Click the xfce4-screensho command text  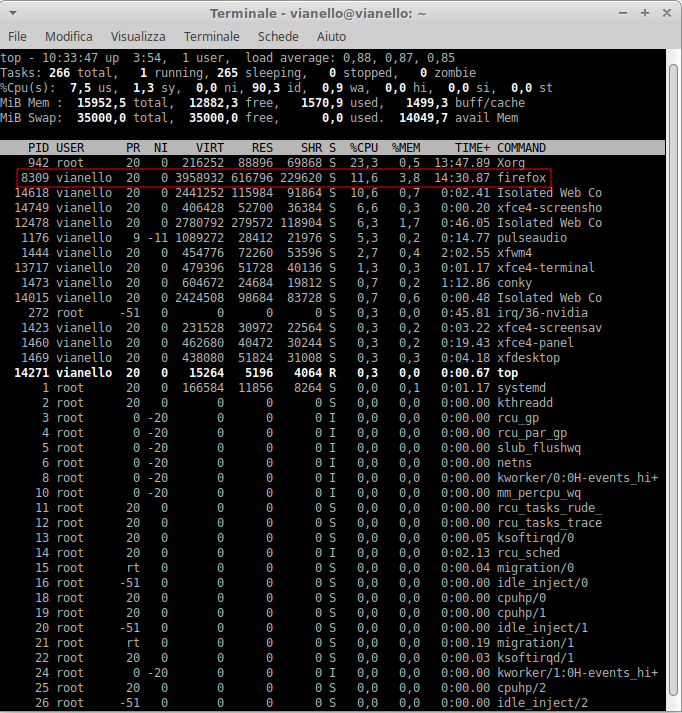point(549,208)
